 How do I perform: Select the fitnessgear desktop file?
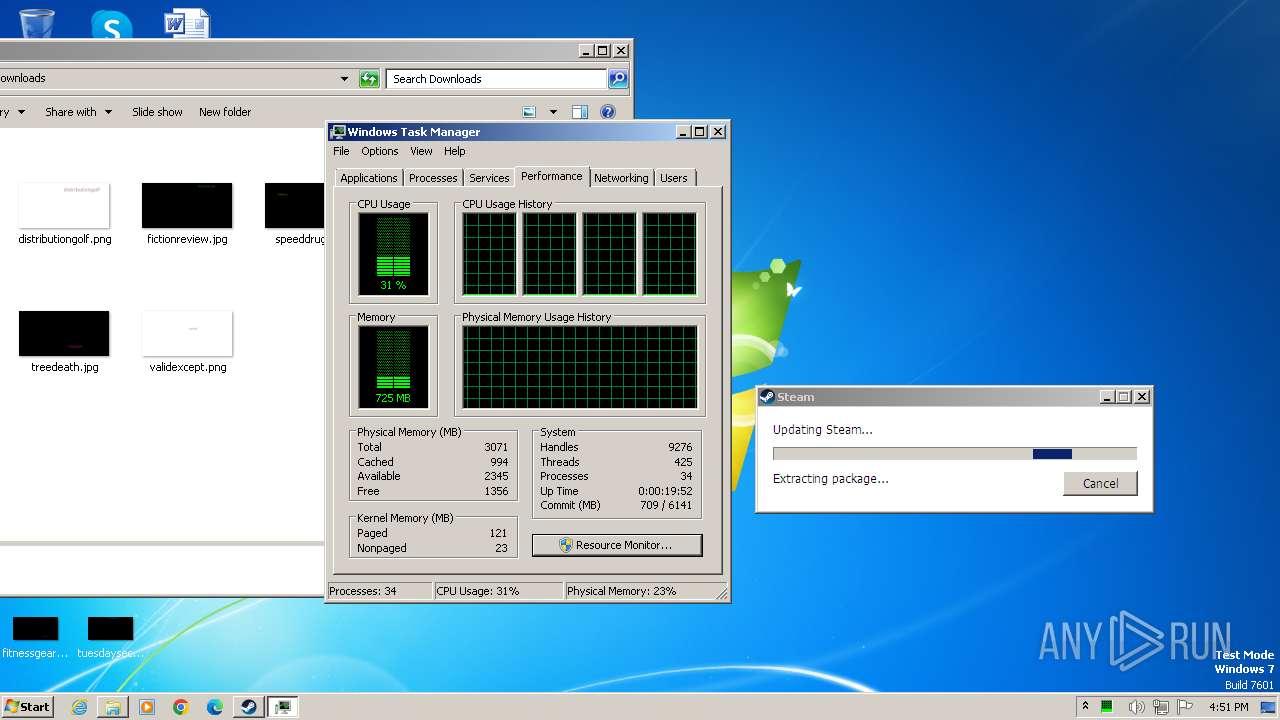35,637
